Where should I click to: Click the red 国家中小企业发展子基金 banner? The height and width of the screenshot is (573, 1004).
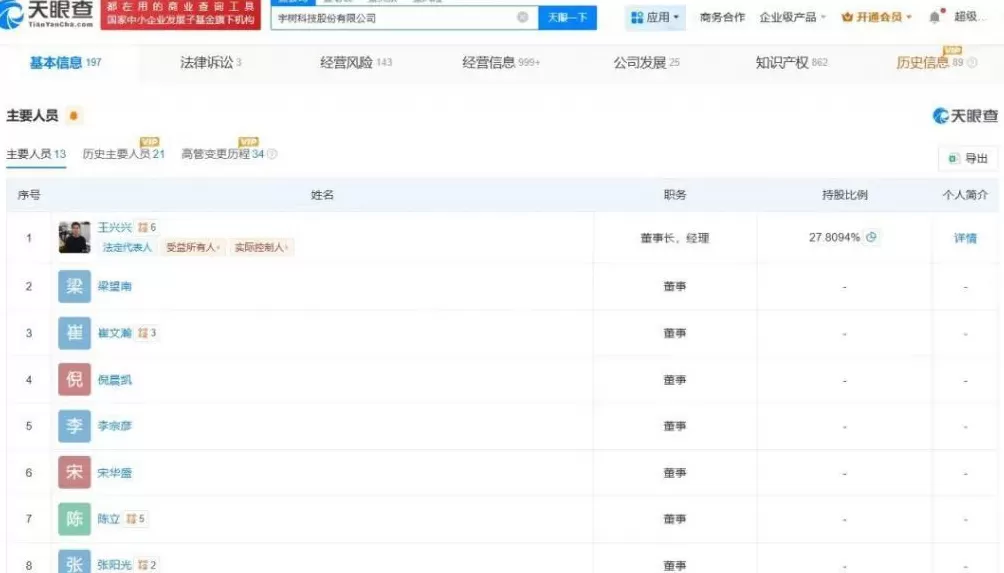pos(181,14)
